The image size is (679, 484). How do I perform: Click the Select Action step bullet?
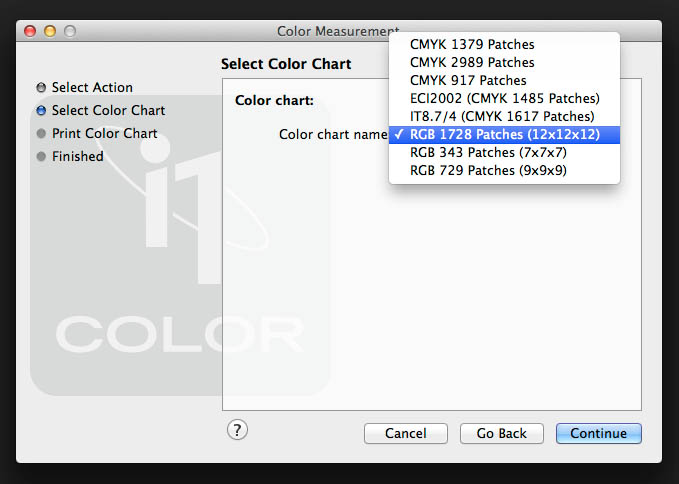click(x=41, y=88)
